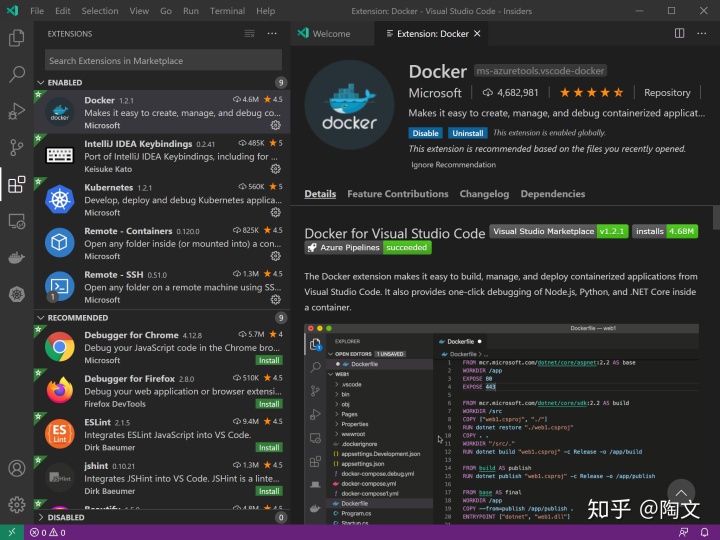720x540 pixels.
Task: Open Kubernetes extension manage gear
Action: pyautogui.click(x=276, y=212)
